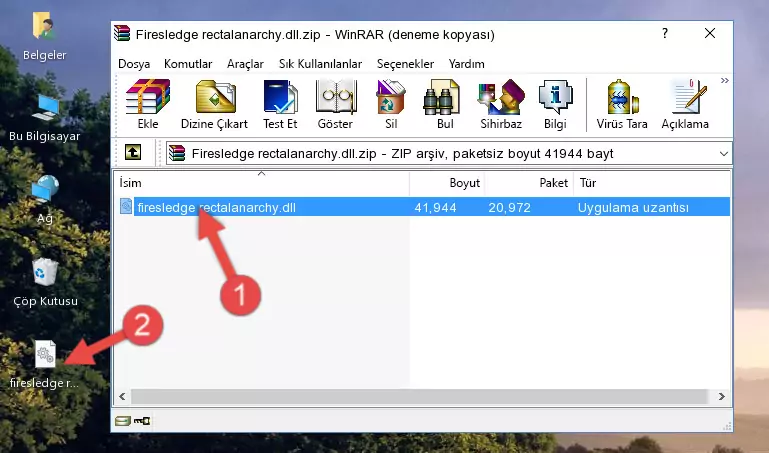
Task: Click the Sil delete tool
Action: click(x=391, y=104)
